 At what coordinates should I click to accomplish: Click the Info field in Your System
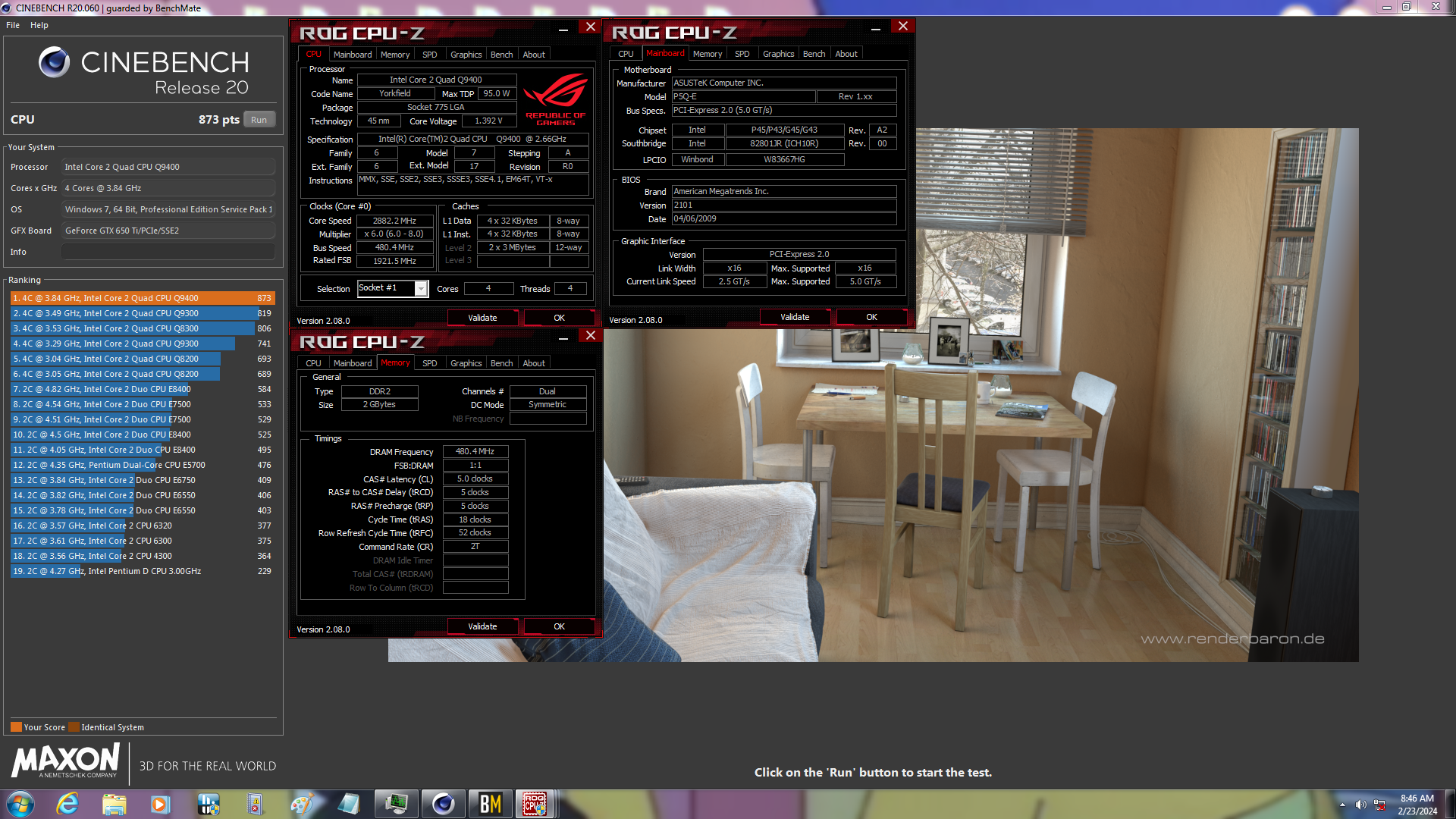(168, 252)
